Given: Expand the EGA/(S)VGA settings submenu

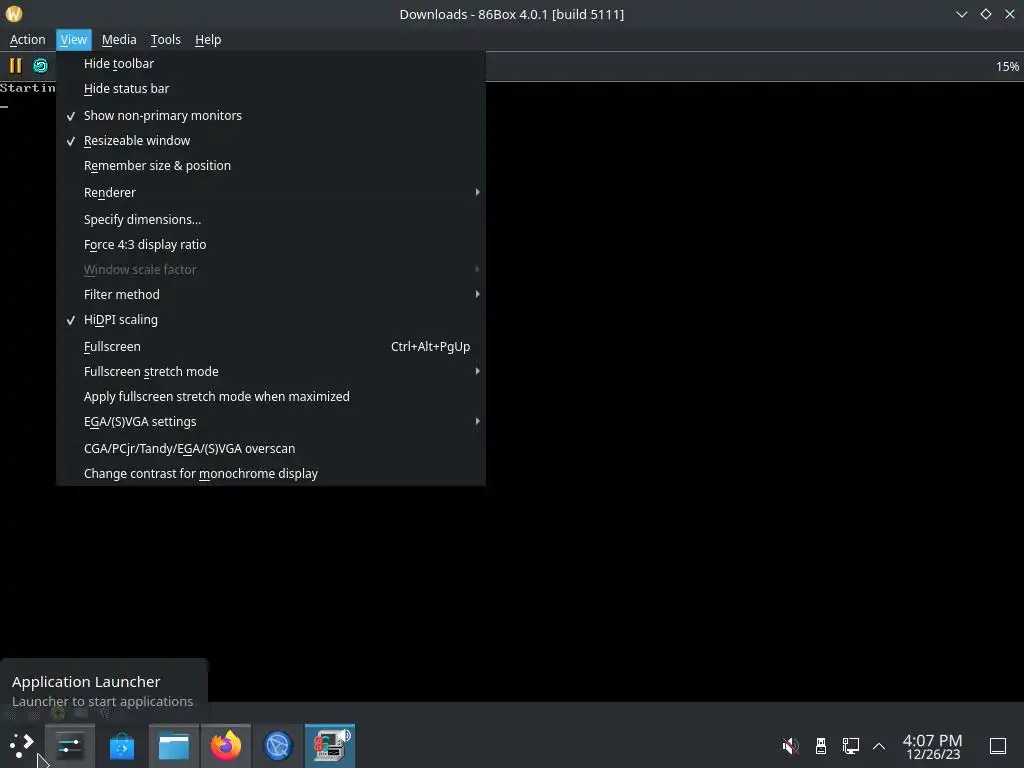Looking at the screenshot, I should click(270, 422).
